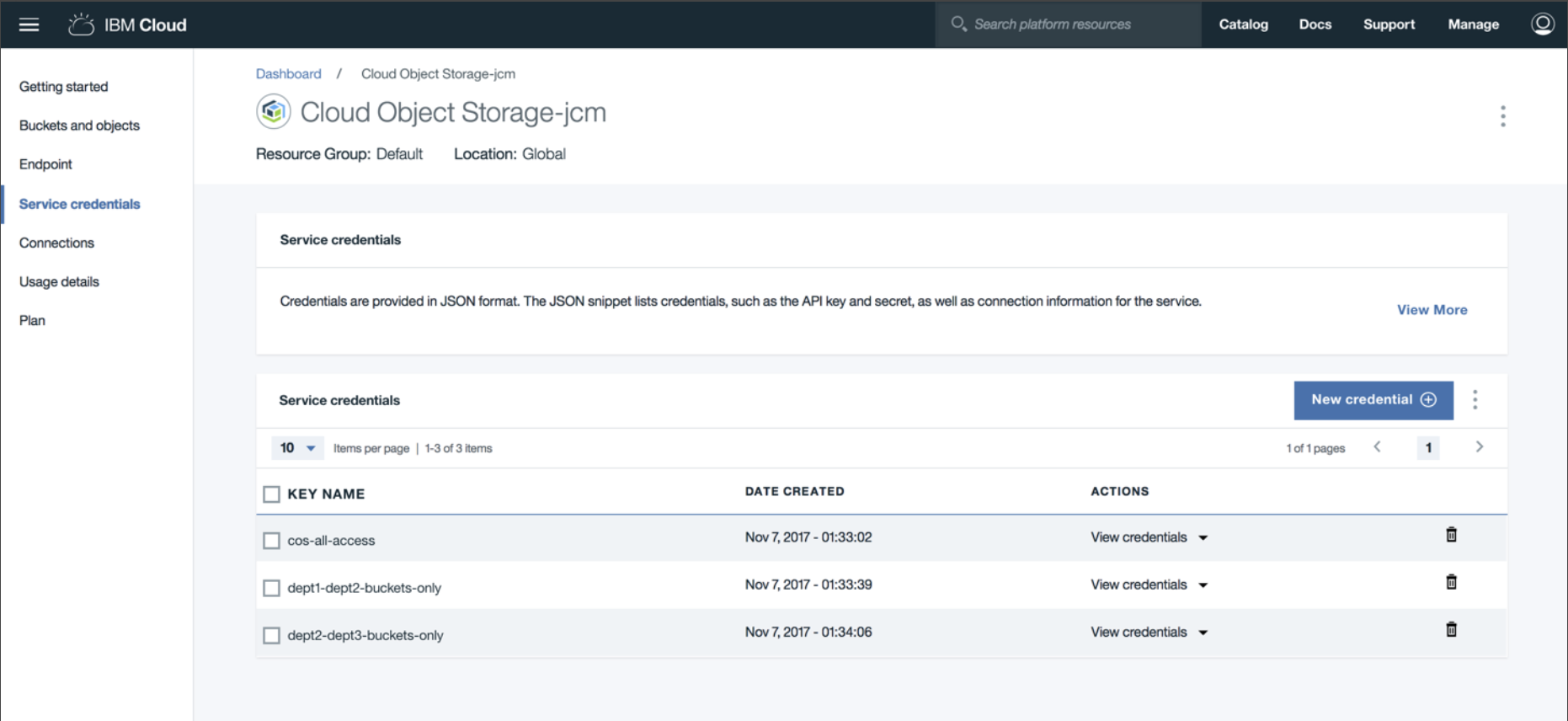Click the IBM Cloud logo icon

[x=81, y=24]
